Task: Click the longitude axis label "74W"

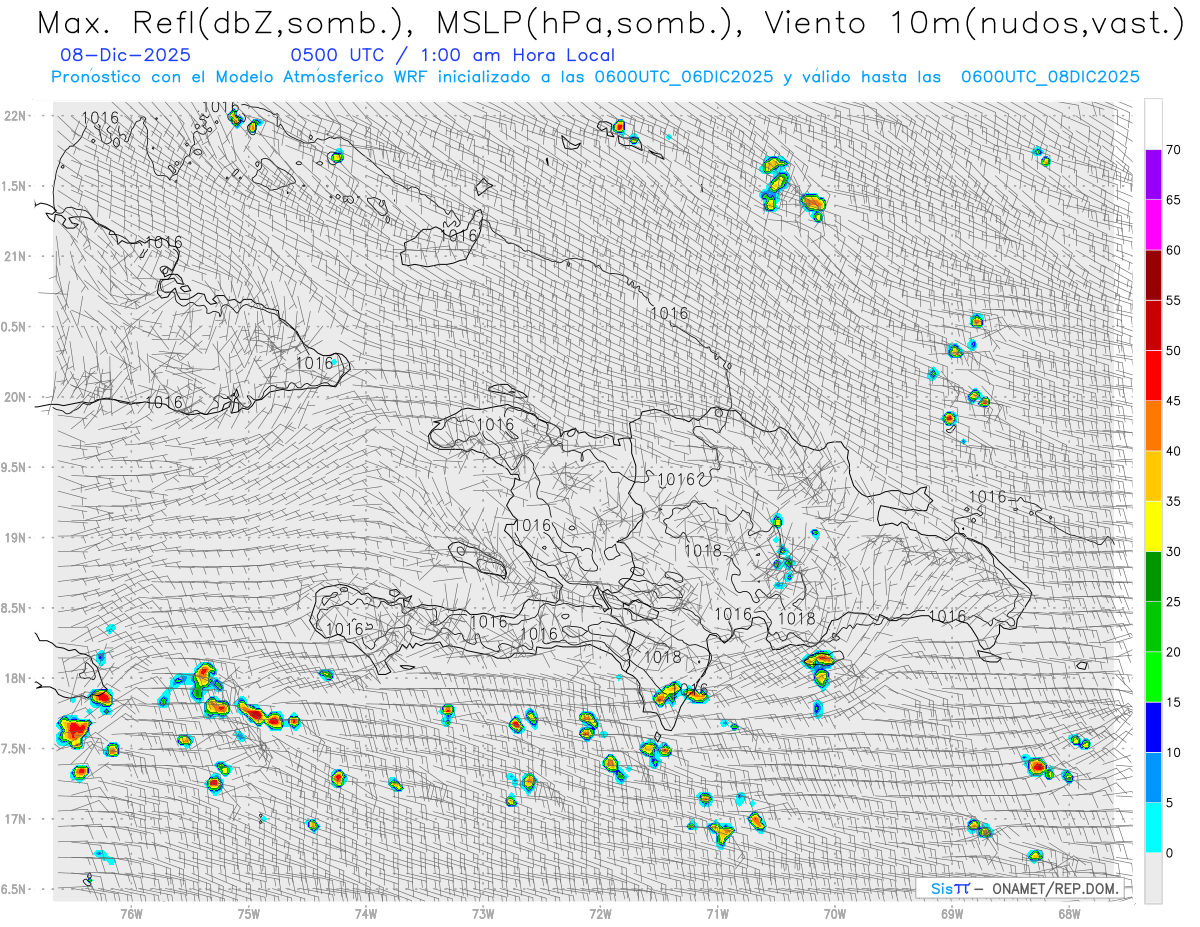Action: coord(366,912)
